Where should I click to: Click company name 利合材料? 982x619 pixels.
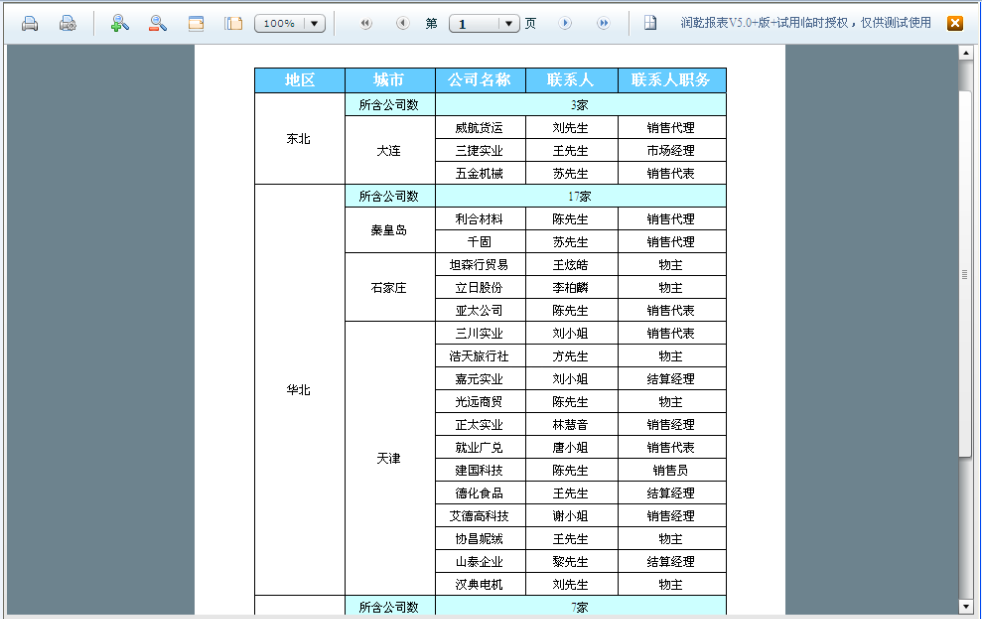(x=480, y=219)
